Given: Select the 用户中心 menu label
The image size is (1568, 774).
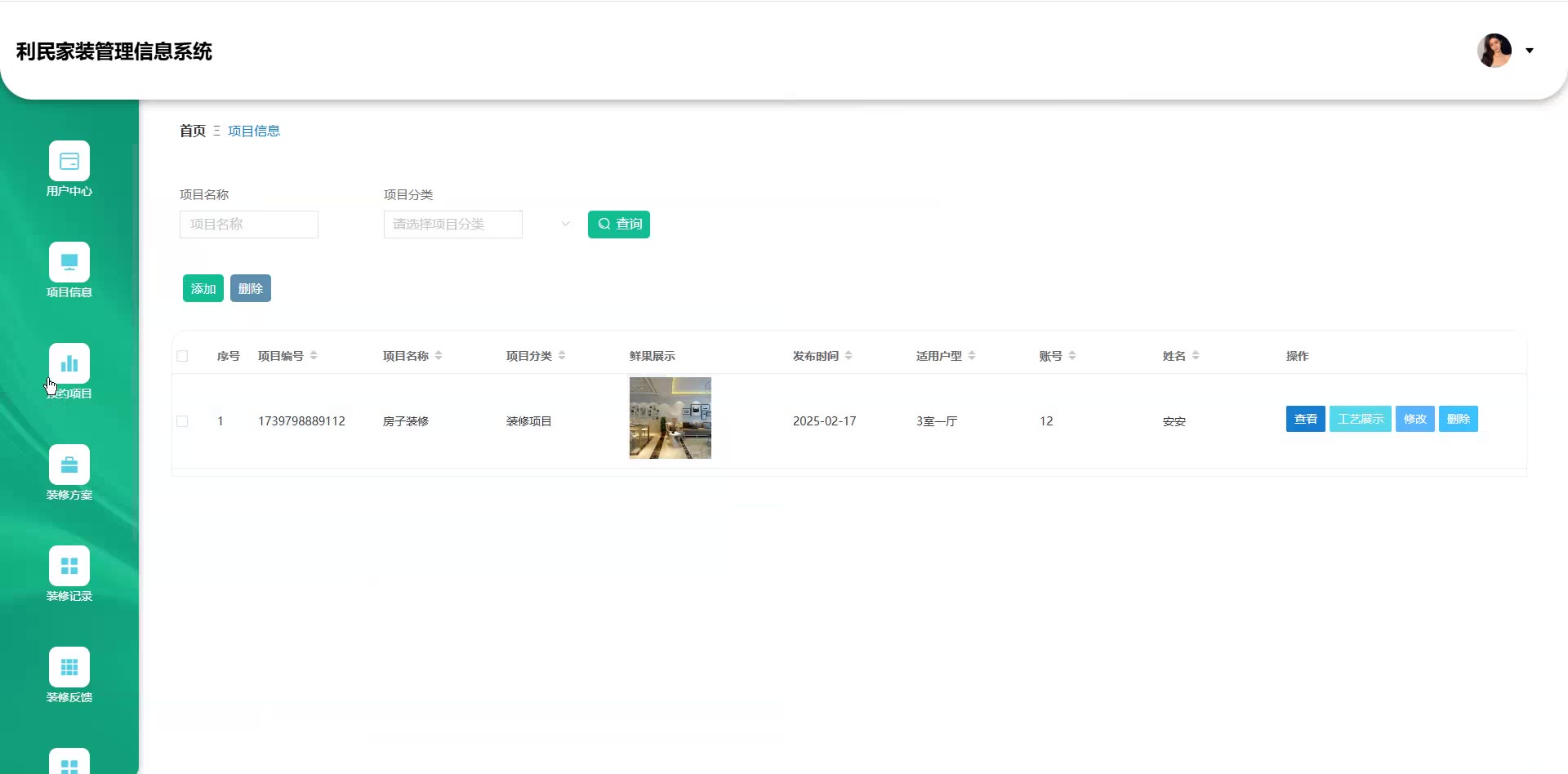Looking at the screenshot, I should pos(69,191).
